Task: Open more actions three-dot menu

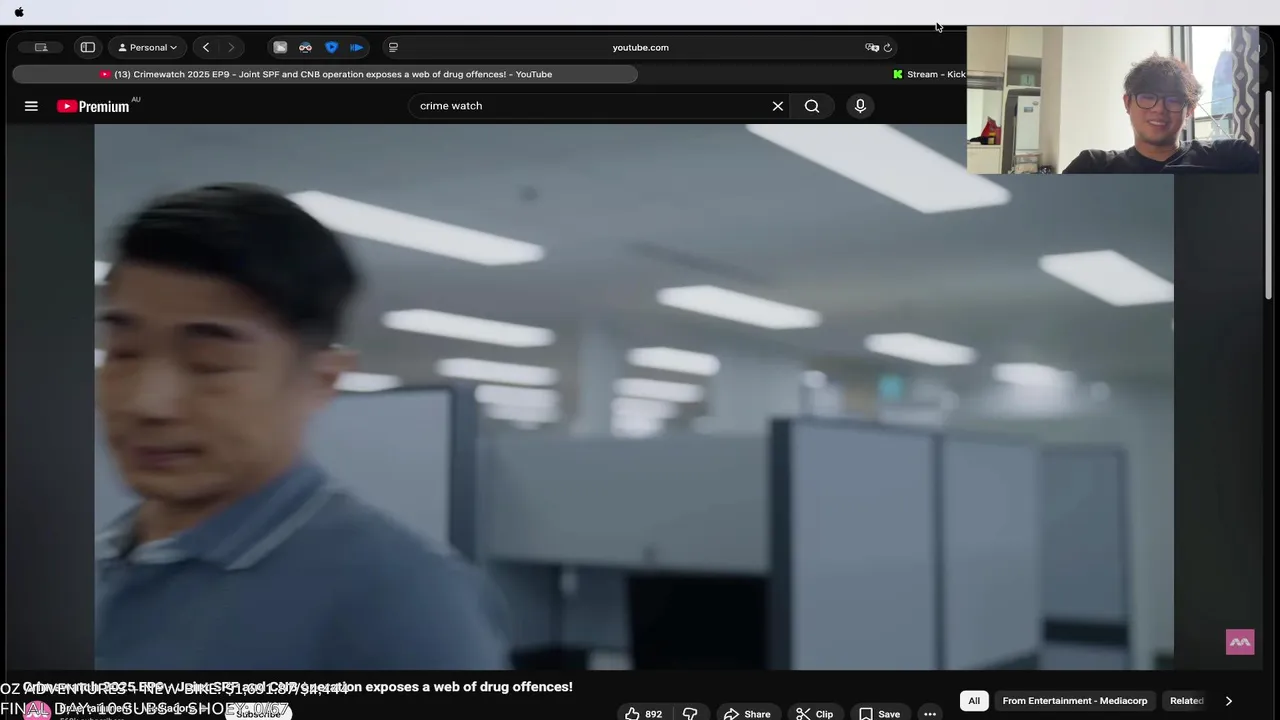Action: point(930,714)
